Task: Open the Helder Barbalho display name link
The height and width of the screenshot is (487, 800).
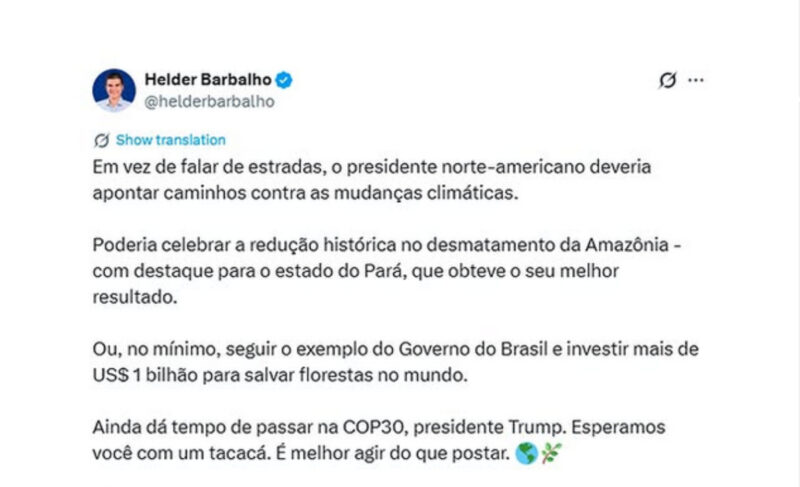Action: (208, 79)
